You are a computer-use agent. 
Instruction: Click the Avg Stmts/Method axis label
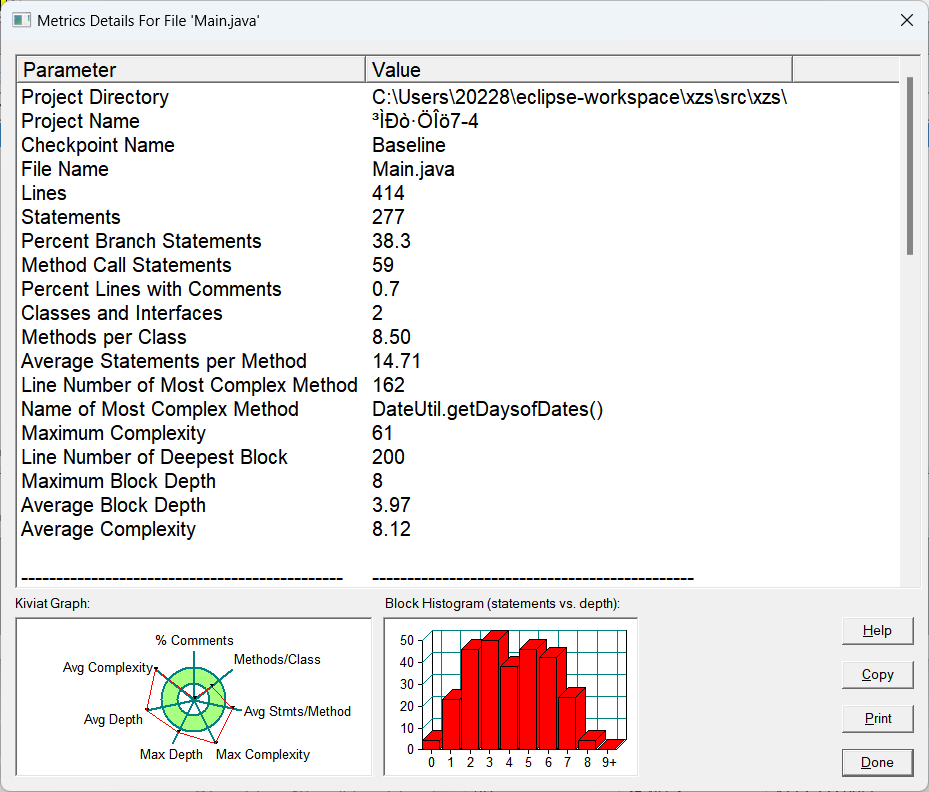pos(297,711)
